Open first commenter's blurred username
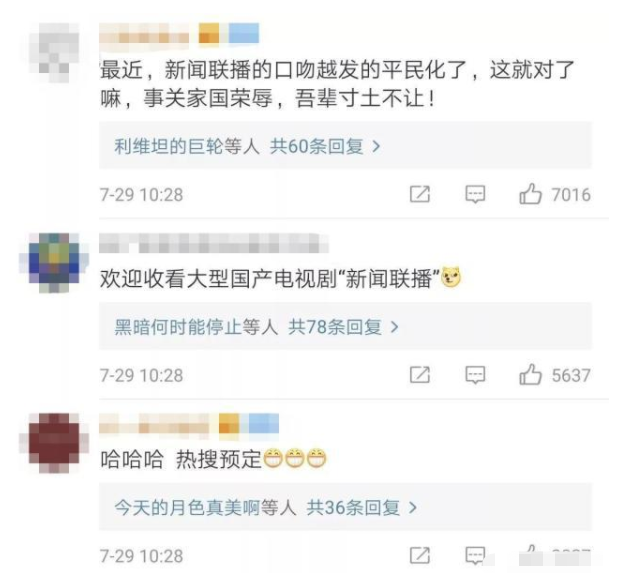Image resolution: width=620 pixels, height=573 pixels. [x=144, y=34]
